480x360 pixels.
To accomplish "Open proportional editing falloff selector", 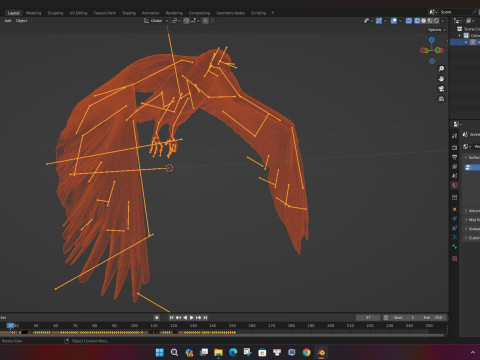I will click(212, 21).
